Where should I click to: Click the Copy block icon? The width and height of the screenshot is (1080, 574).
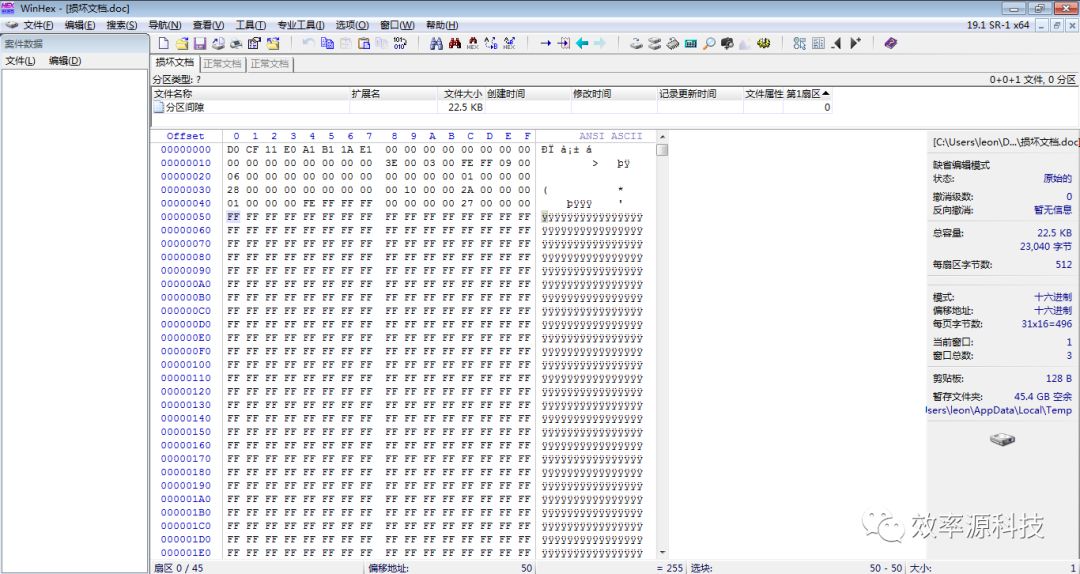click(x=327, y=43)
